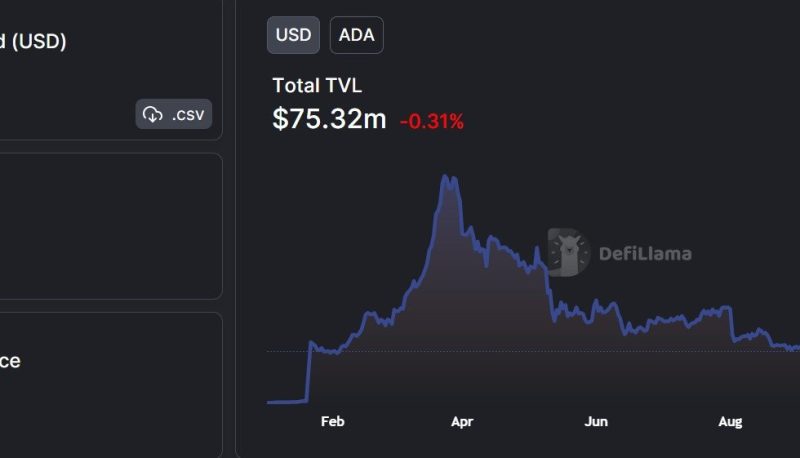Click the Apr label on the time axis

462,422
